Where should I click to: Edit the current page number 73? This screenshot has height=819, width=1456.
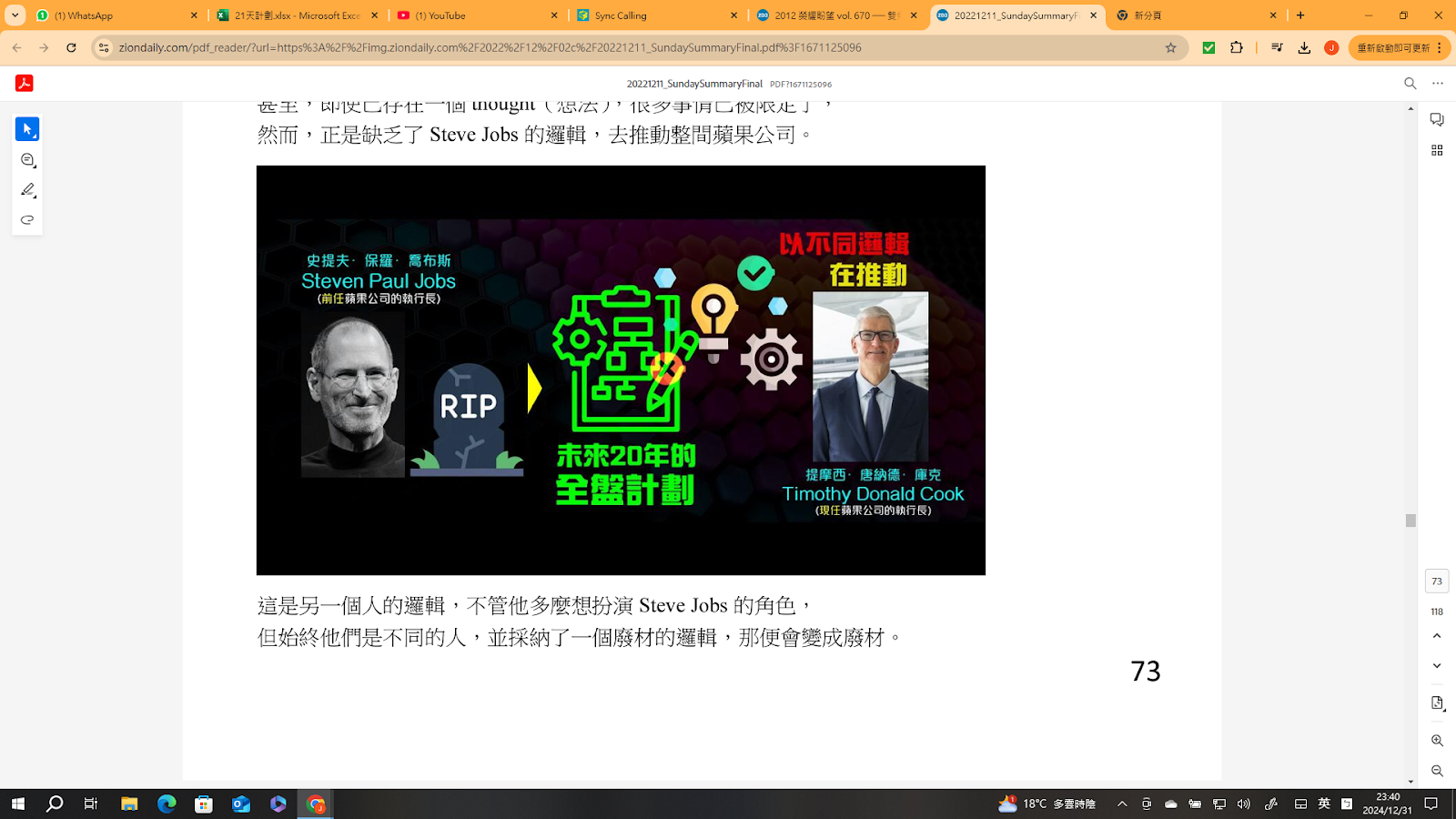click(x=1437, y=581)
